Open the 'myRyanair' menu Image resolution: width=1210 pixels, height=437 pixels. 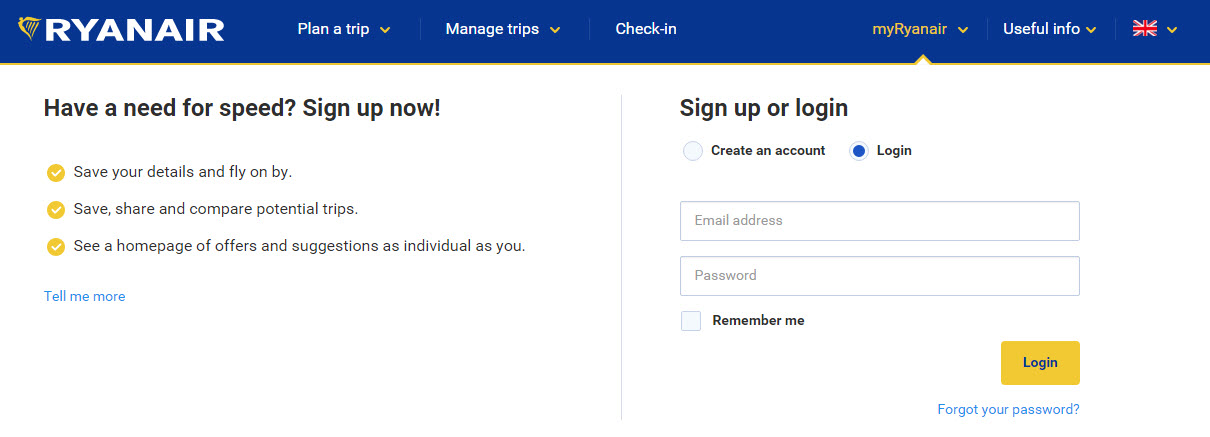908,29
